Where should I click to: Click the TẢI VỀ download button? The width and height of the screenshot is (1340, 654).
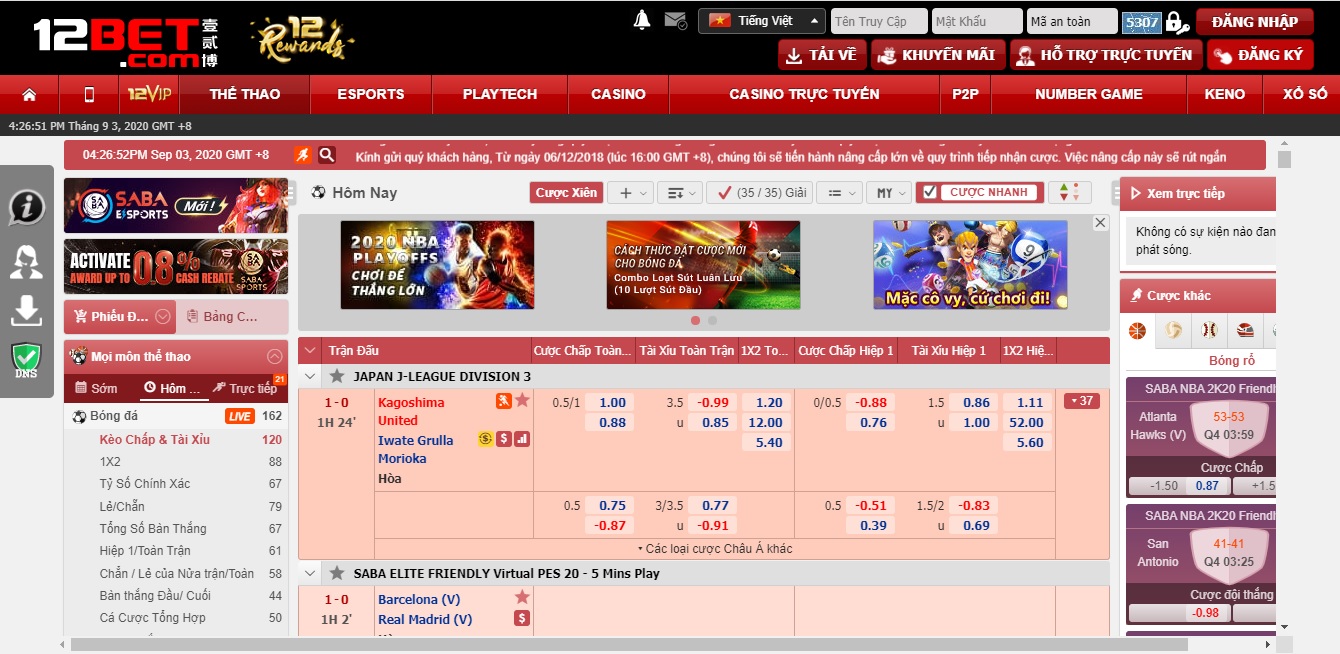click(x=822, y=55)
